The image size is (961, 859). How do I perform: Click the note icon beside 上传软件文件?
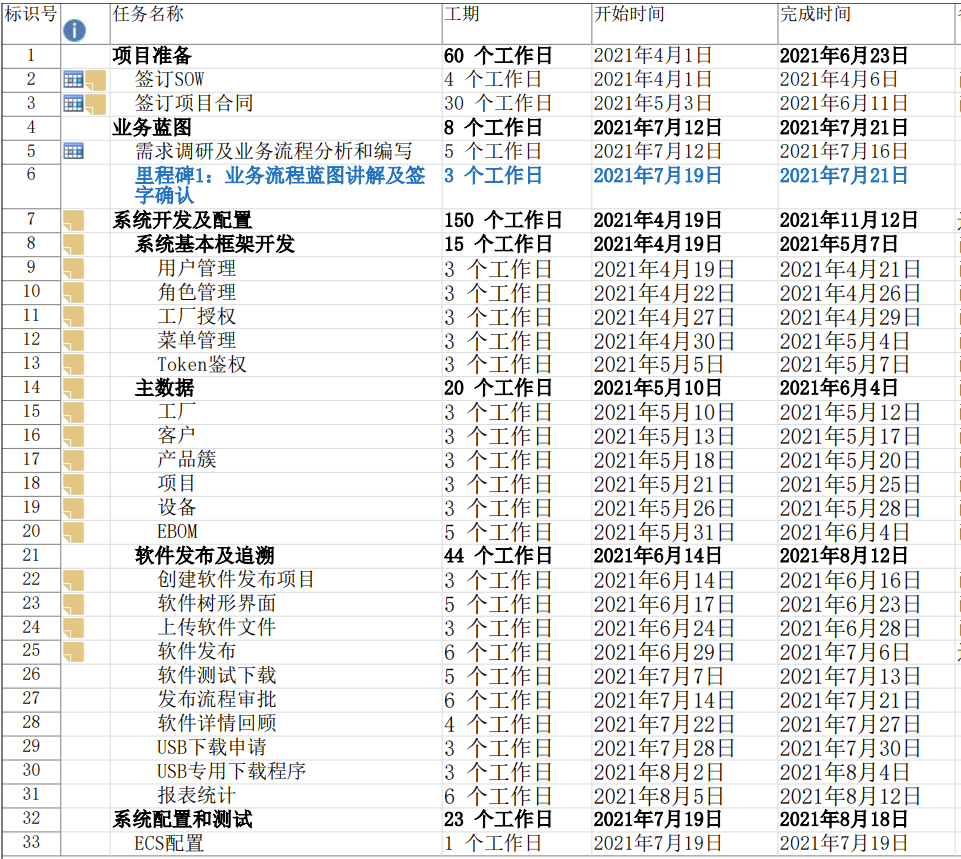point(74,628)
